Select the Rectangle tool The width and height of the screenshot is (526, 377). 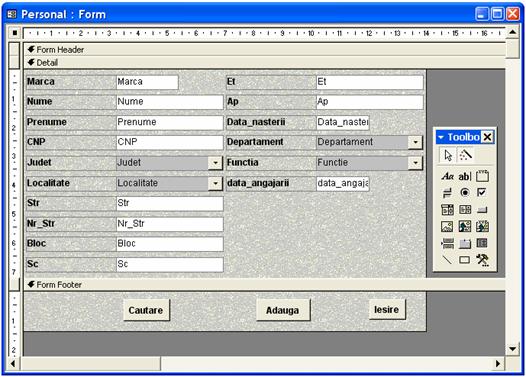(465, 260)
